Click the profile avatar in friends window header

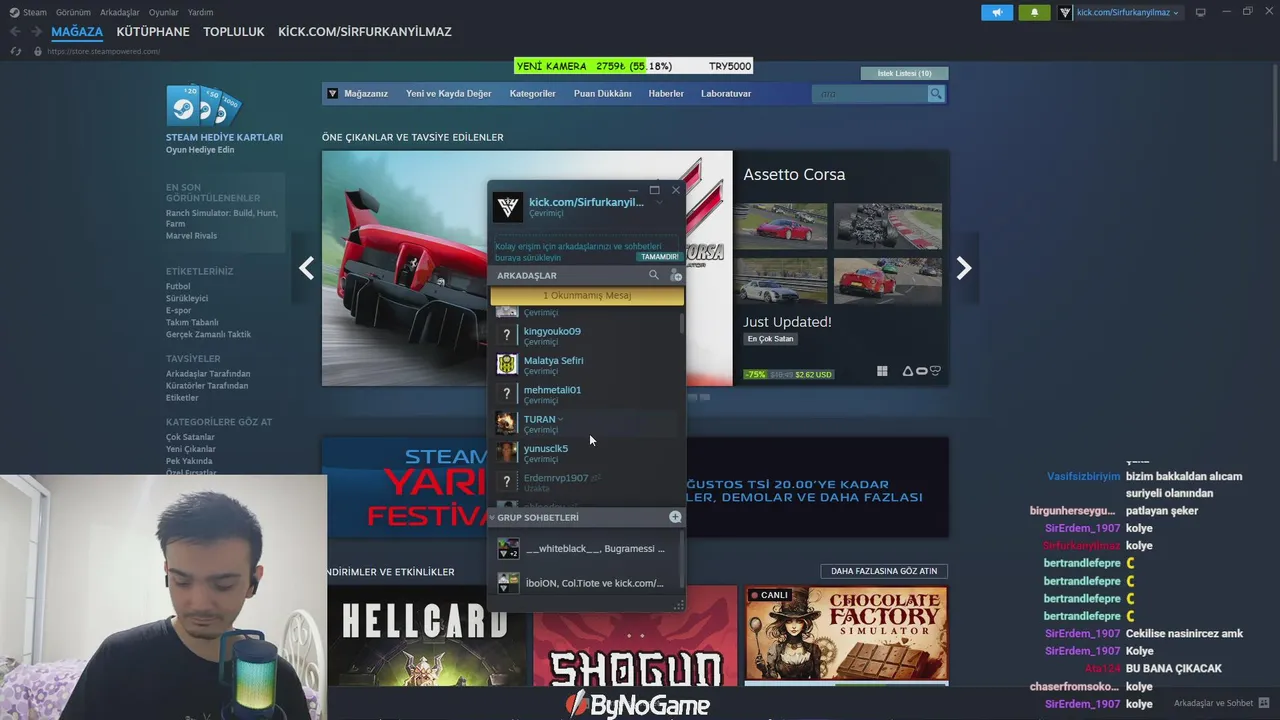(507, 207)
